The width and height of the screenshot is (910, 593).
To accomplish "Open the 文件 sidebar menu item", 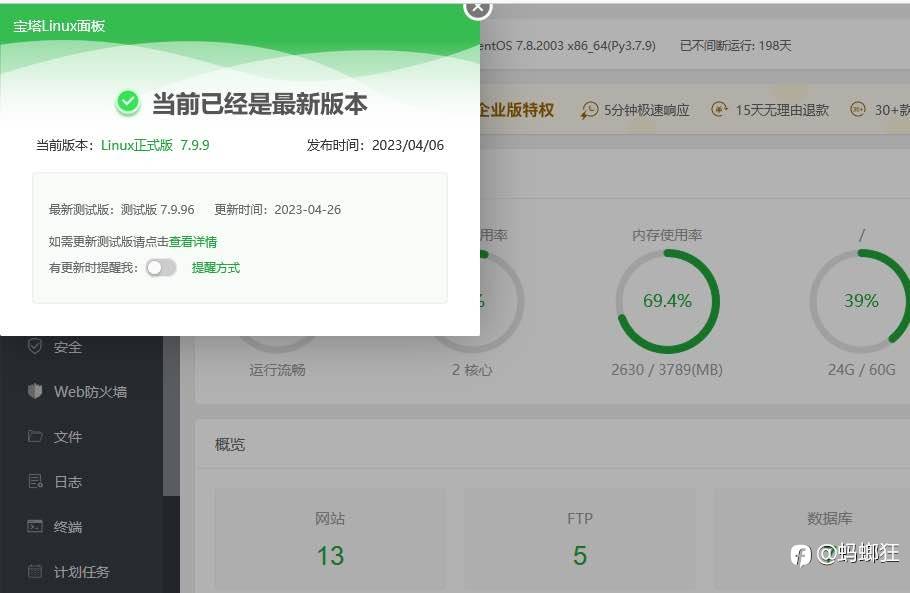I will (67, 436).
